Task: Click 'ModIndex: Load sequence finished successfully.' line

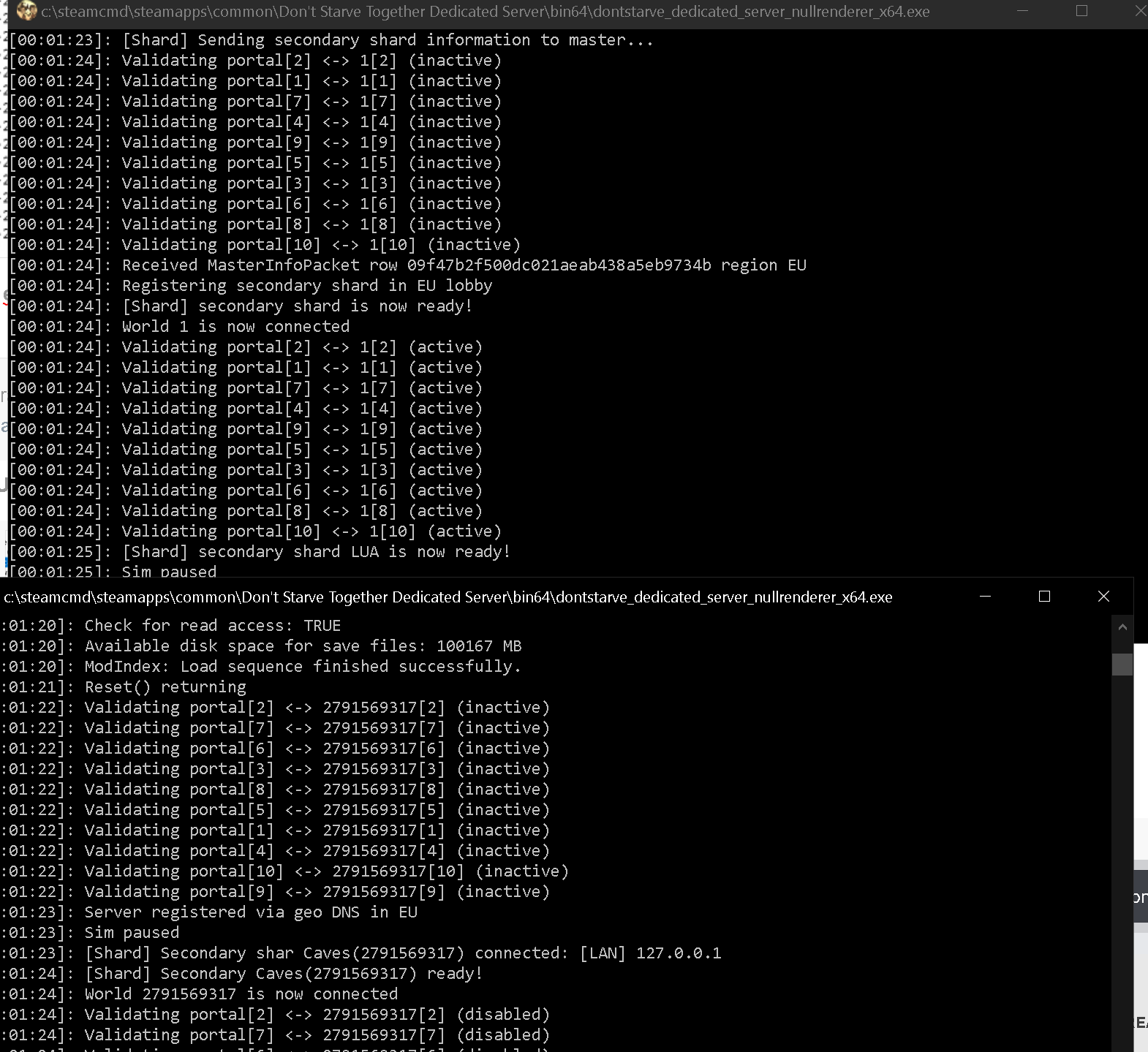Action: [x=261, y=667]
